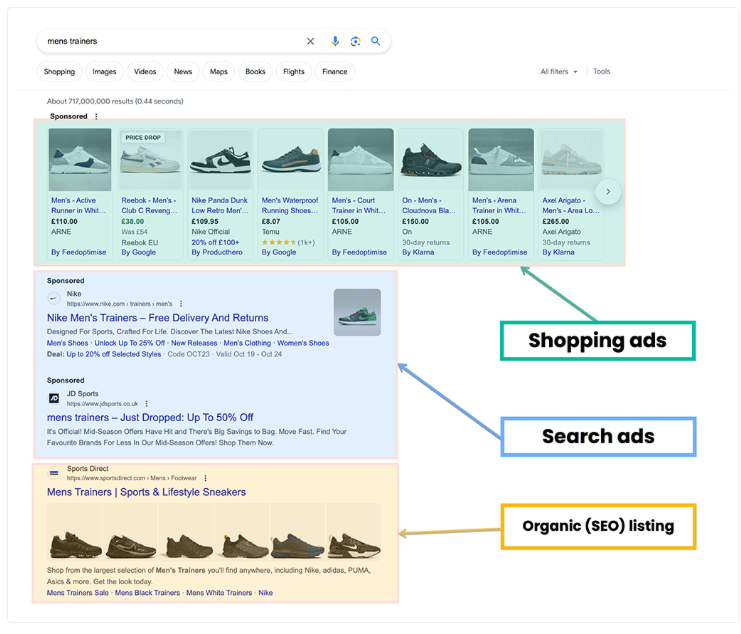Open Mens Trainers Sports Direct listing

[x=146, y=492]
